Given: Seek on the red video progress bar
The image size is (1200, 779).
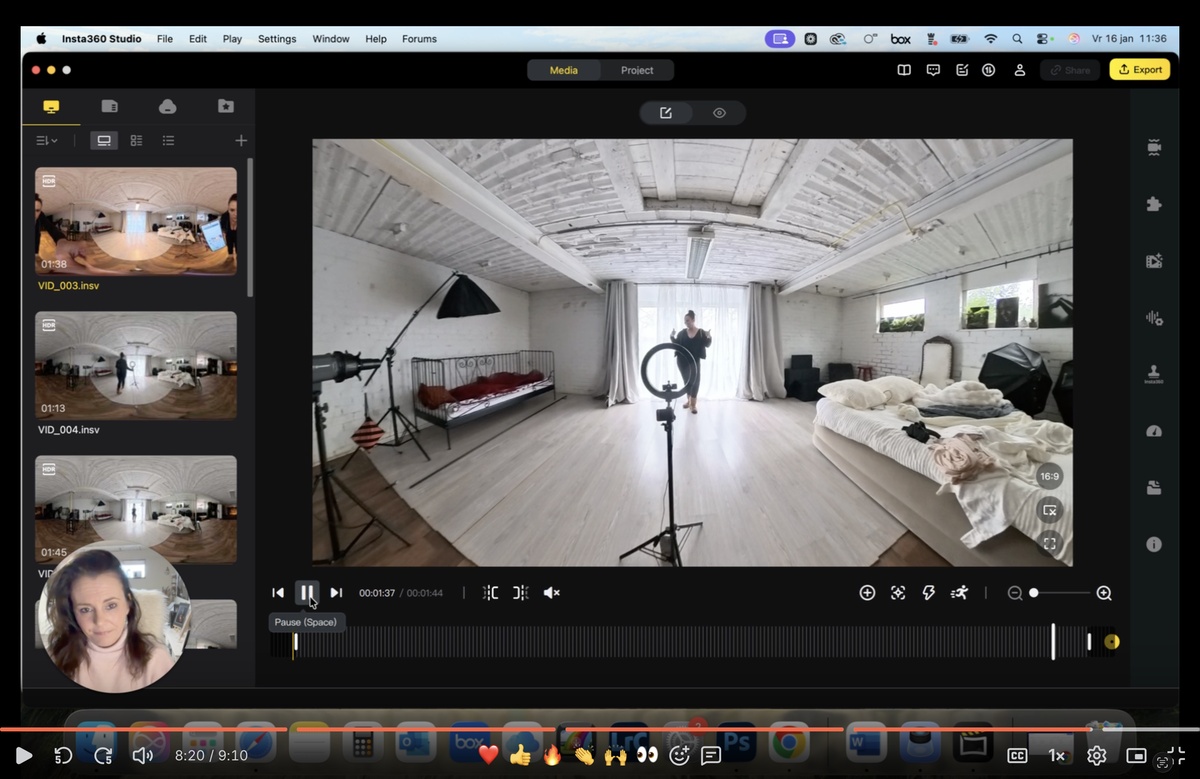Looking at the screenshot, I should [600, 729].
